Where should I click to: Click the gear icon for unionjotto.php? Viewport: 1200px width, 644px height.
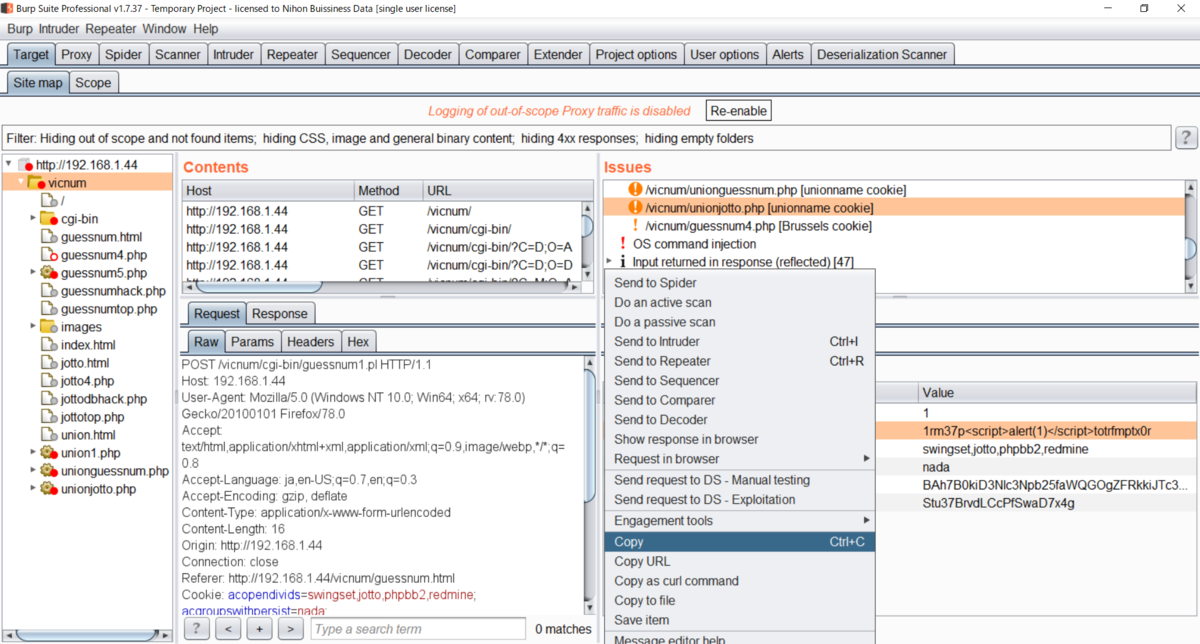tap(49, 489)
